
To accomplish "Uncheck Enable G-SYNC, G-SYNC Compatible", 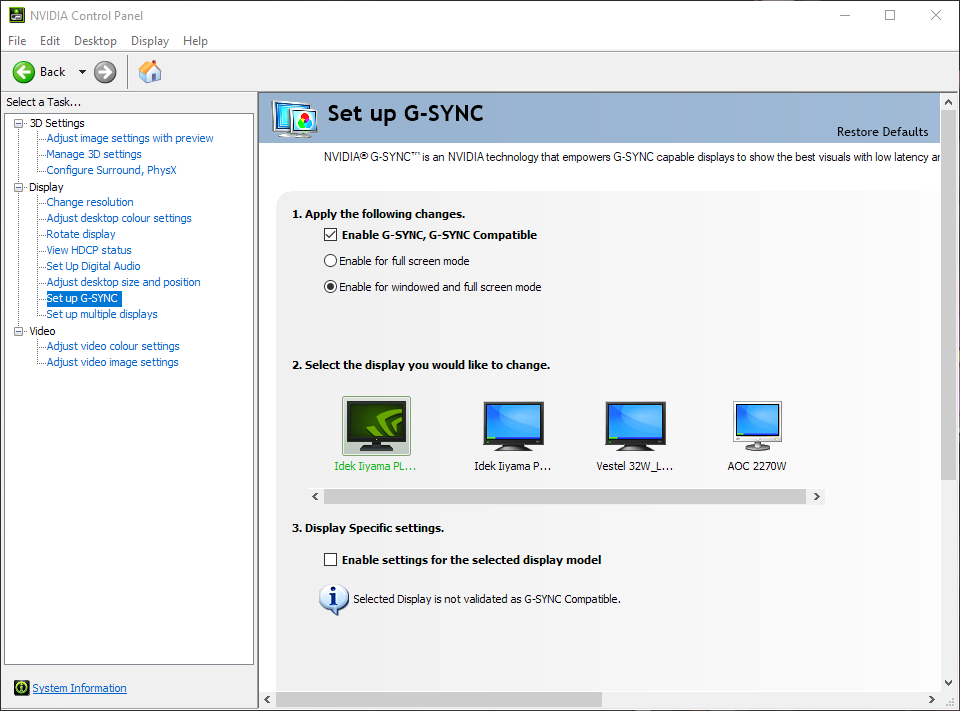I will tap(331, 235).
